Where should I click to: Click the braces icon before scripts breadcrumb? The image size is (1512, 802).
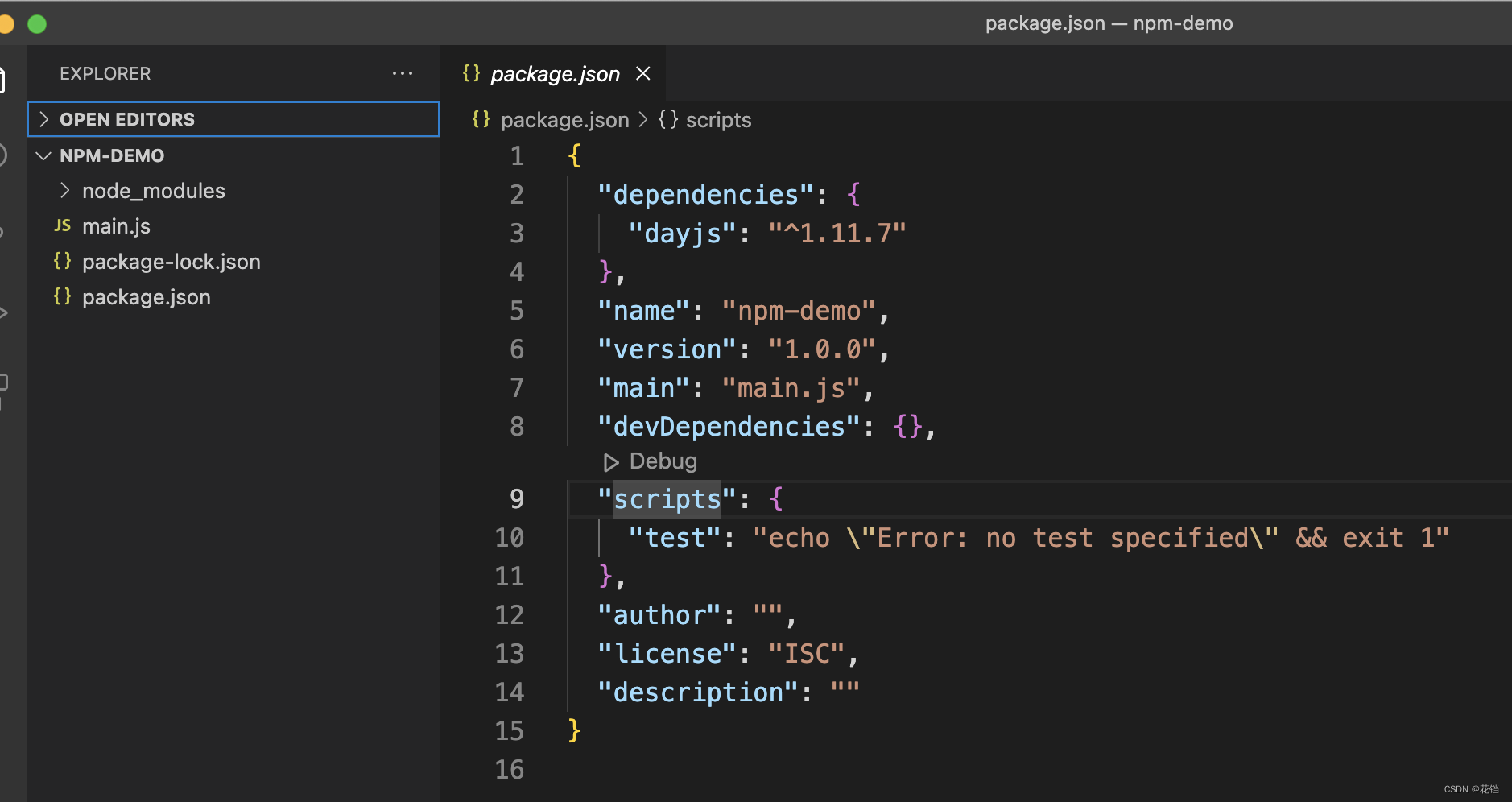(668, 119)
